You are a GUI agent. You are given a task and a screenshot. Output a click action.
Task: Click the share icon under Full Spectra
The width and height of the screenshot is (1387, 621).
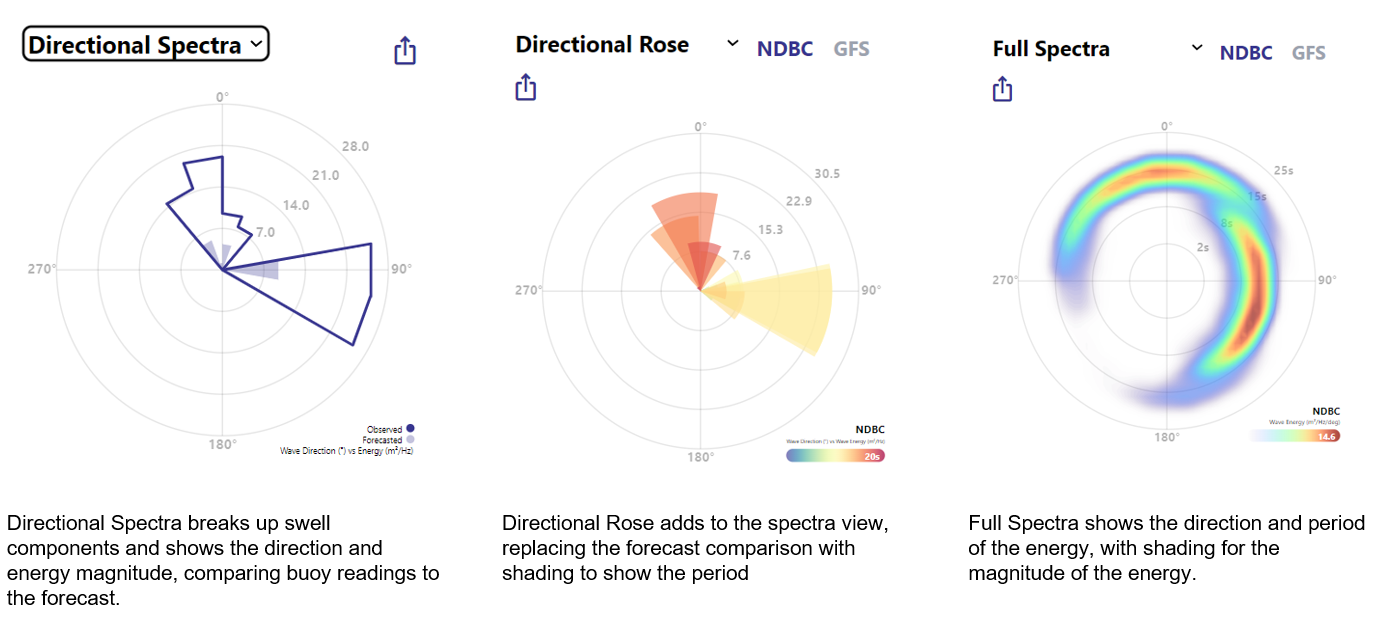tap(1003, 89)
